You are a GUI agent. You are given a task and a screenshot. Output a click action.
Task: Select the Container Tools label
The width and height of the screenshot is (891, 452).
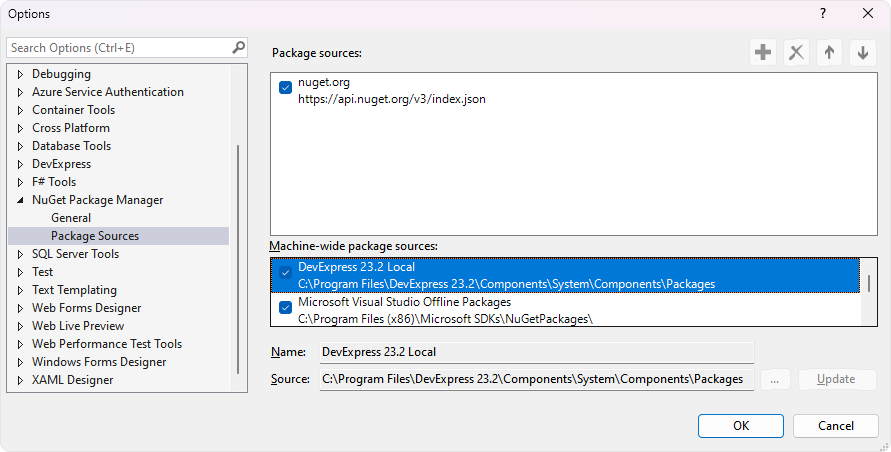[x=73, y=110]
